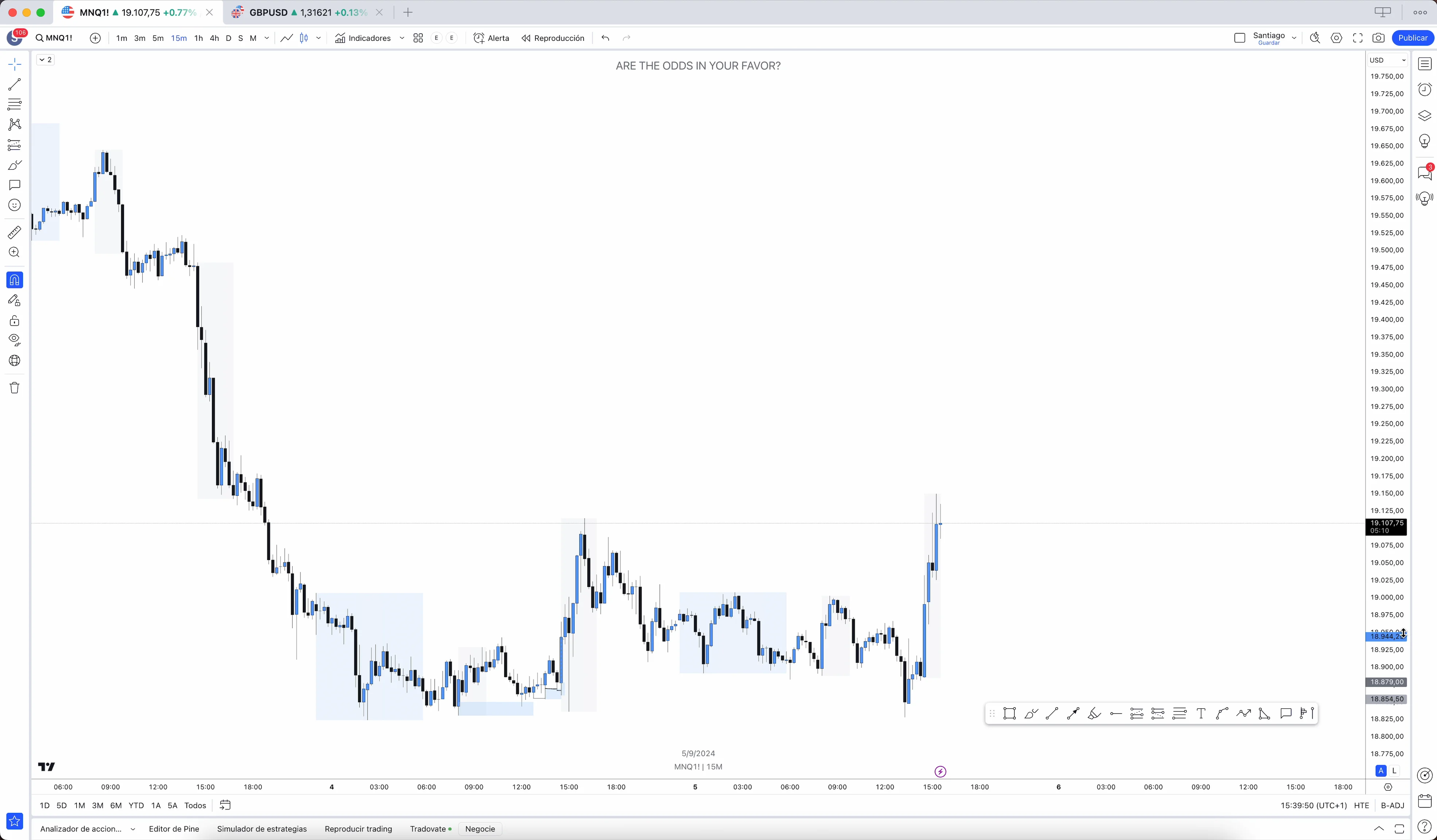The width and height of the screenshot is (1437, 840).
Task: Take a chart snapshot with camera icon
Action: coord(1378,38)
